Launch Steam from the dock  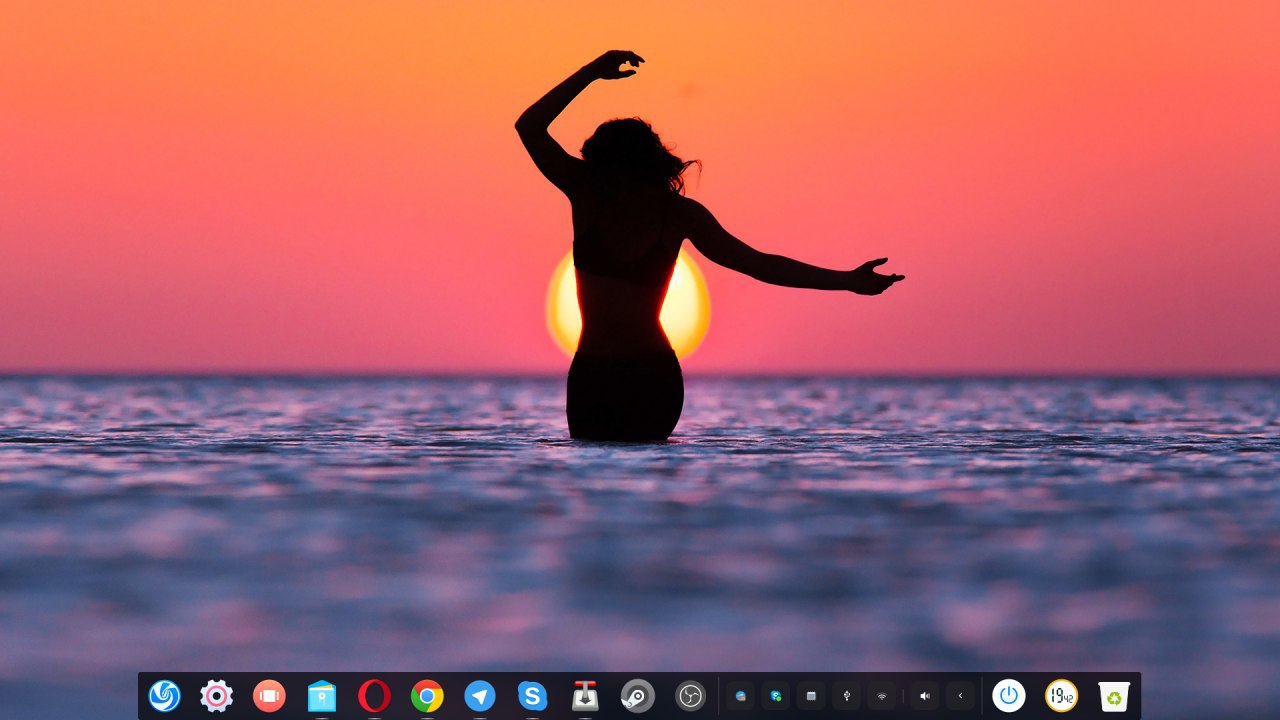tap(638, 696)
